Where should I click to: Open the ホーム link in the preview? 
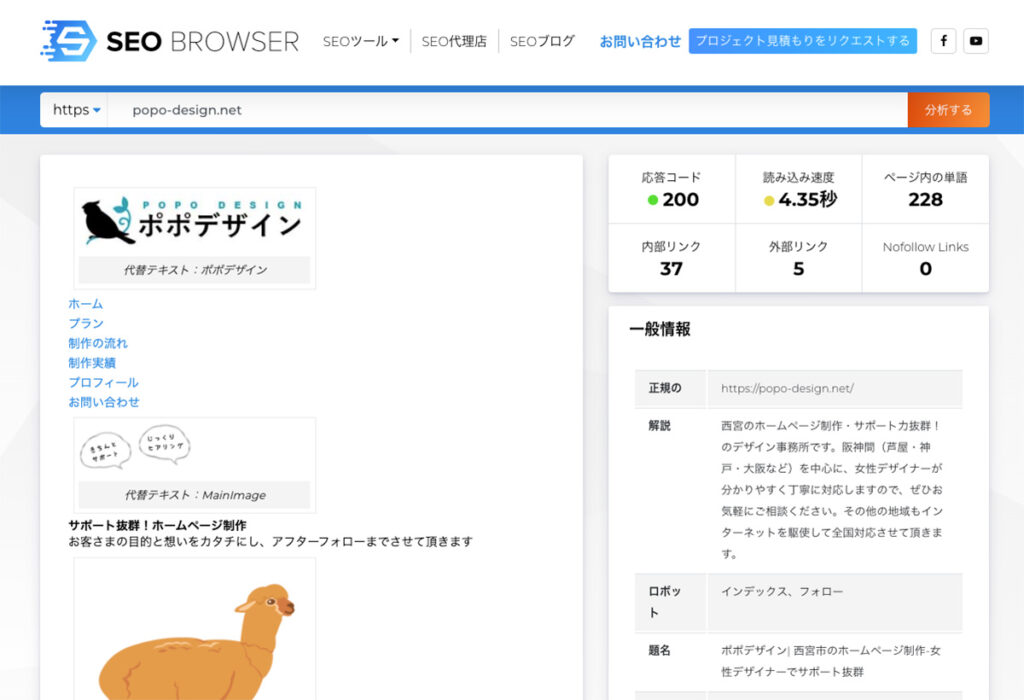(86, 303)
